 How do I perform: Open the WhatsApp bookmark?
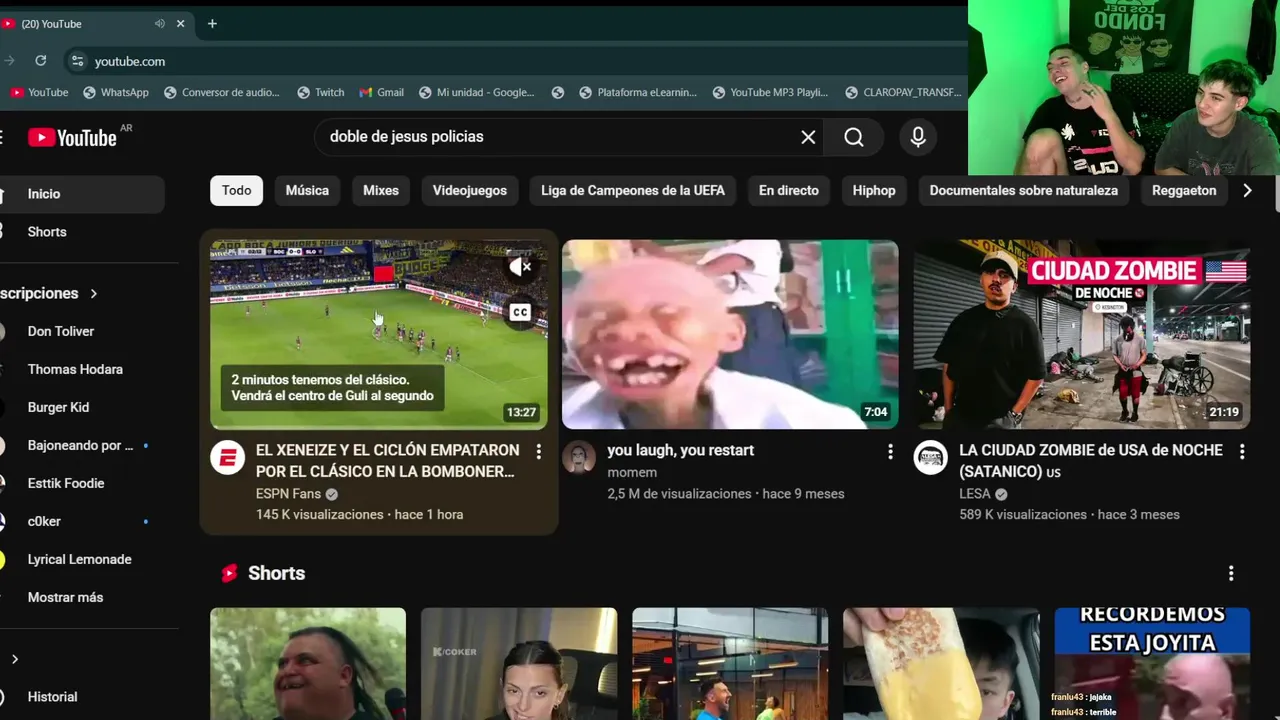point(116,92)
